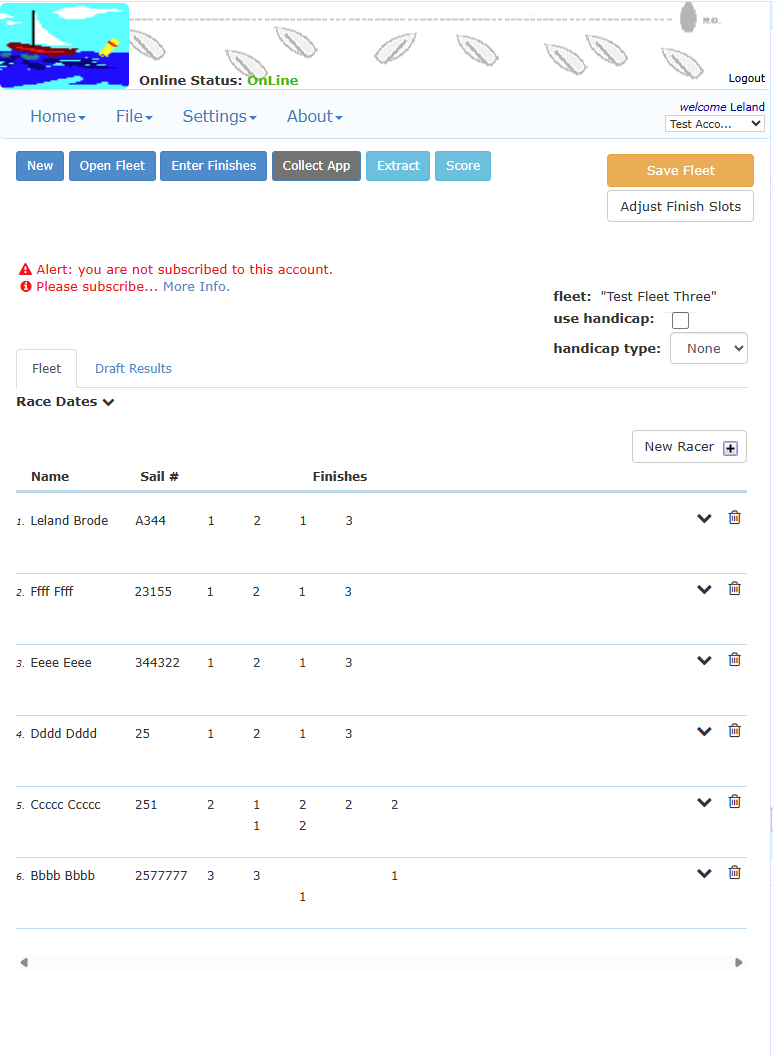Open the Test Account selector dropdown
Viewport: 773px width, 1057px height.
(x=714, y=124)
